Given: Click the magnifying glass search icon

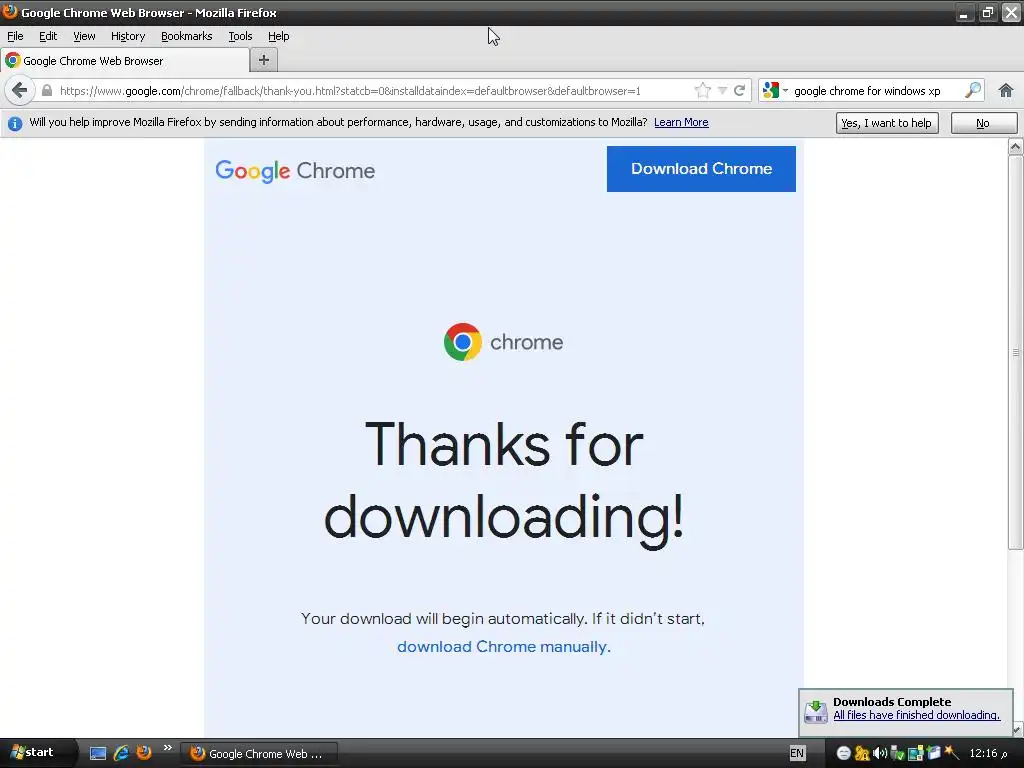Looking at the screenshot, I should pyautogui.click(x=972, y=90).
